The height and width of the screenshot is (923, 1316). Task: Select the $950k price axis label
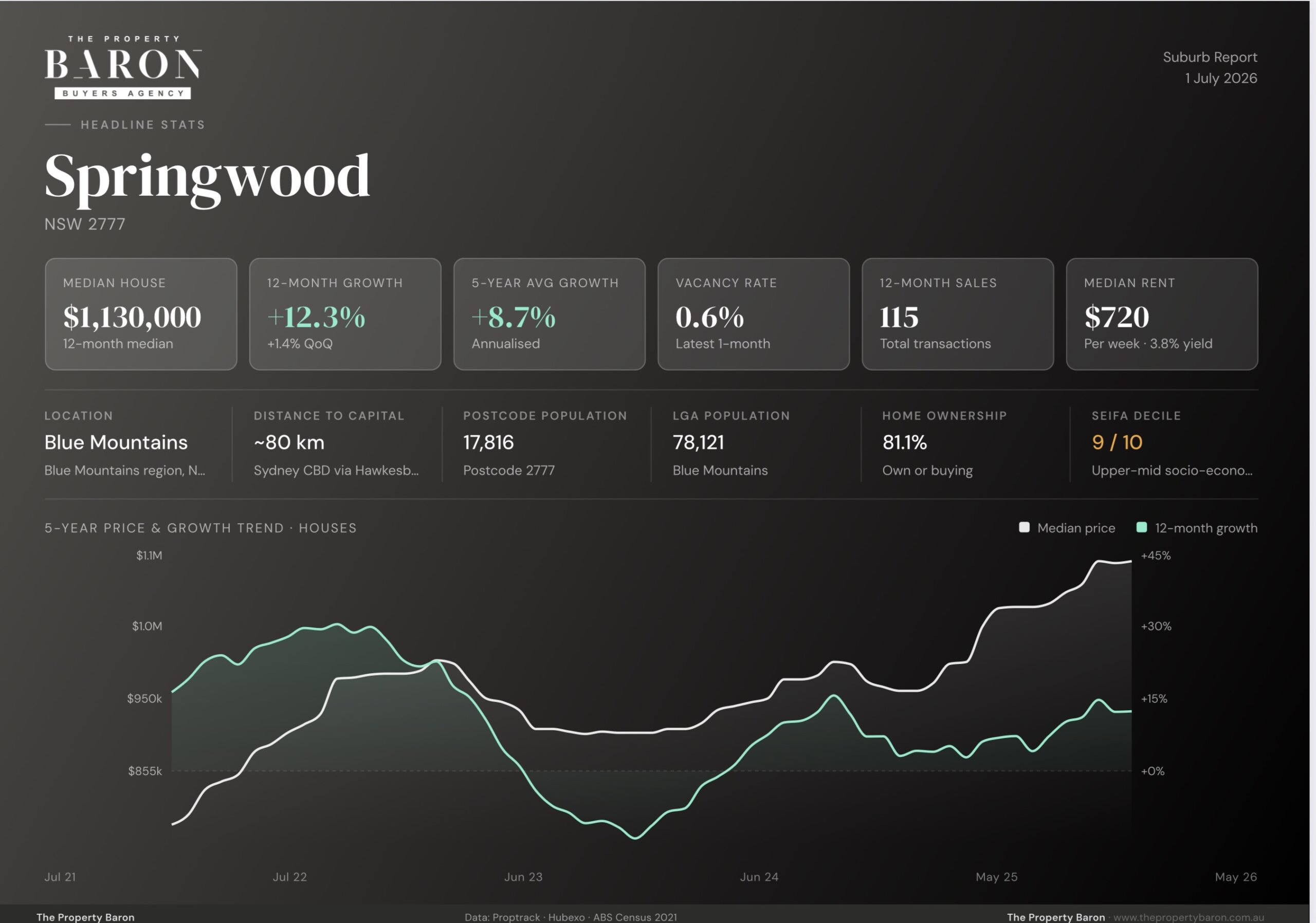[144, 699]
